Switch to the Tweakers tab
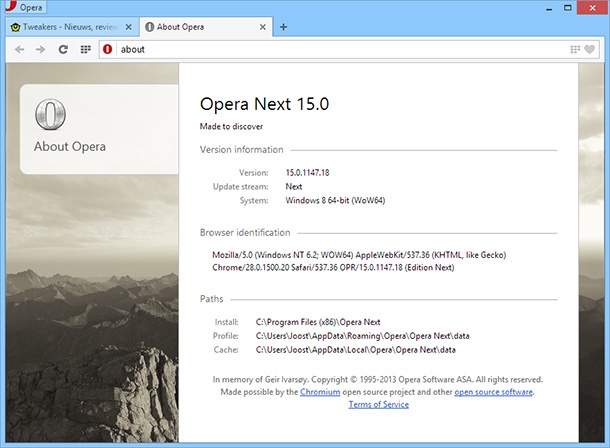610x448 pixels. coord(72,27)
